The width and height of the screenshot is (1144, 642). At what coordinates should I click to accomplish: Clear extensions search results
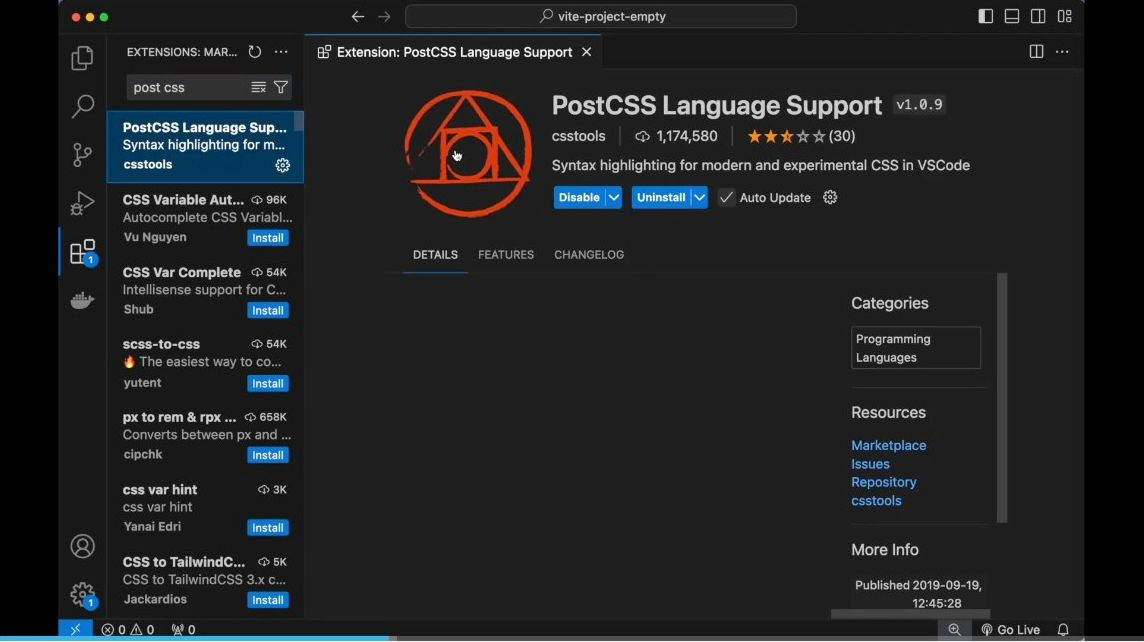(x=258, y=88)
